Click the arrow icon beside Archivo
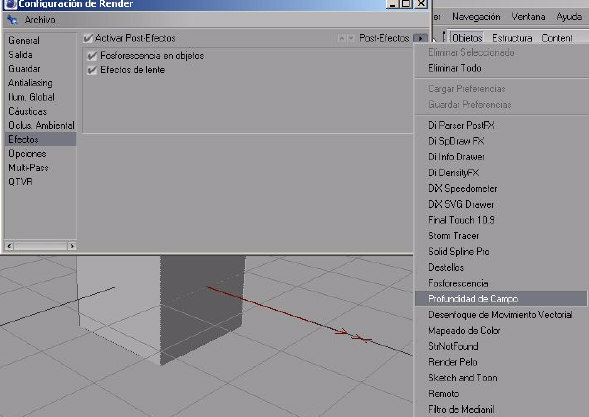589x417 pixels. pos(12,20)
